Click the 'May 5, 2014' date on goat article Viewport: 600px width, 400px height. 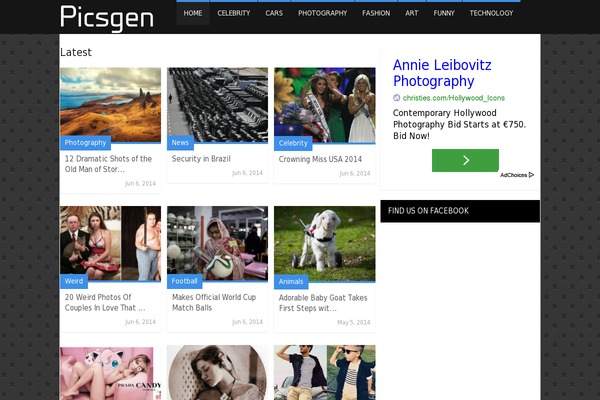354,323
